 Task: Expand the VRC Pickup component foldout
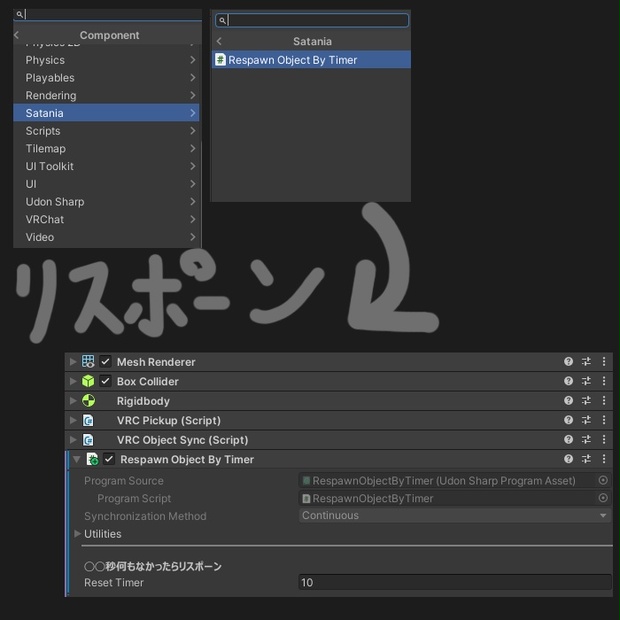73,420
